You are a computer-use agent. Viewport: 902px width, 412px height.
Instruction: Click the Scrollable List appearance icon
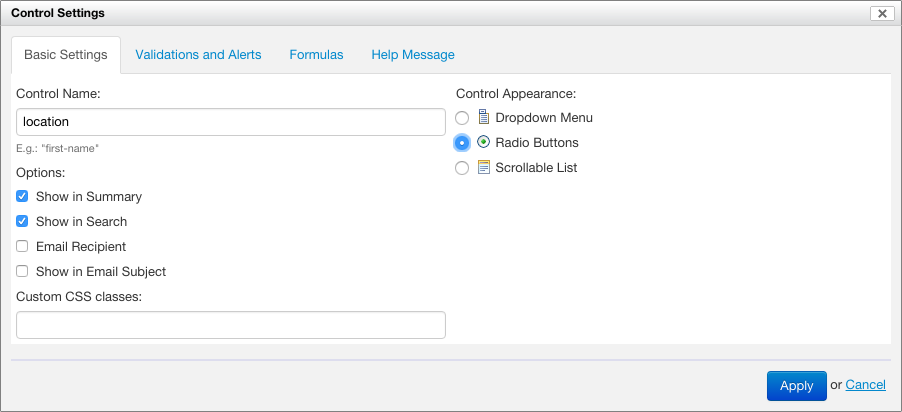(484, 167)
